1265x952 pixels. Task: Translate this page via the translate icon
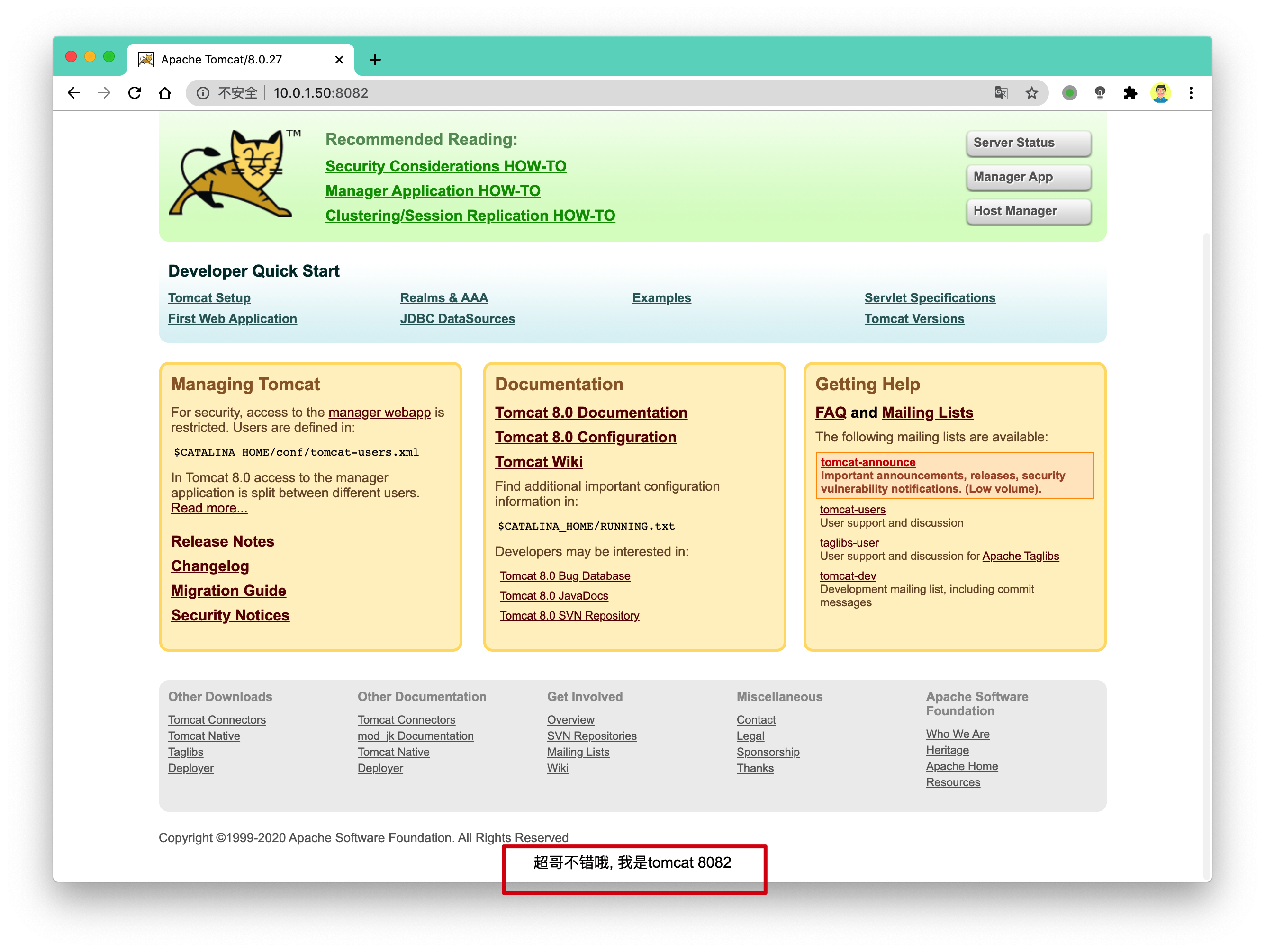1002,93
